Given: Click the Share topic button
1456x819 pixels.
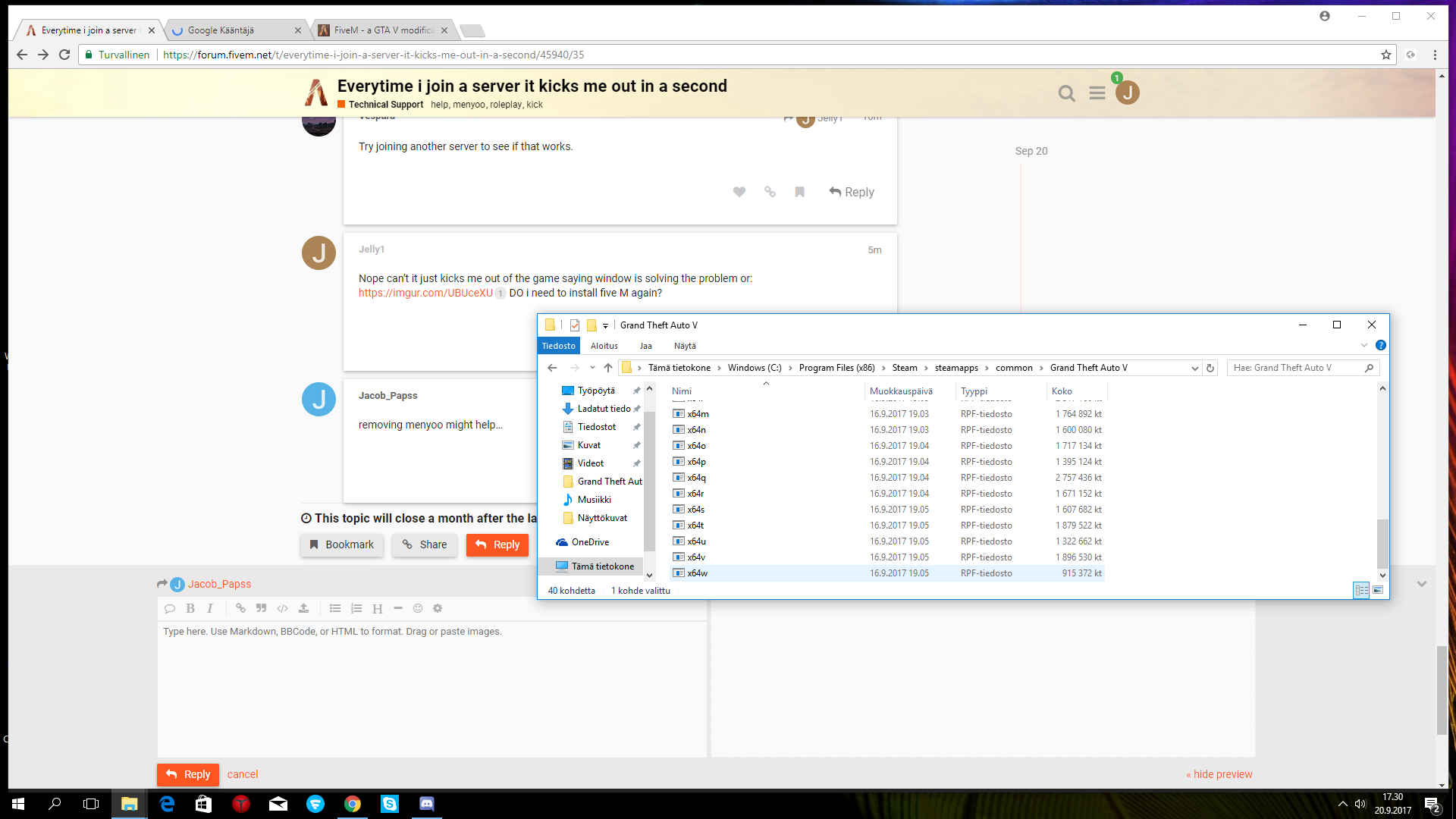Looking at the screenshot, I should (x=425, y=544).
